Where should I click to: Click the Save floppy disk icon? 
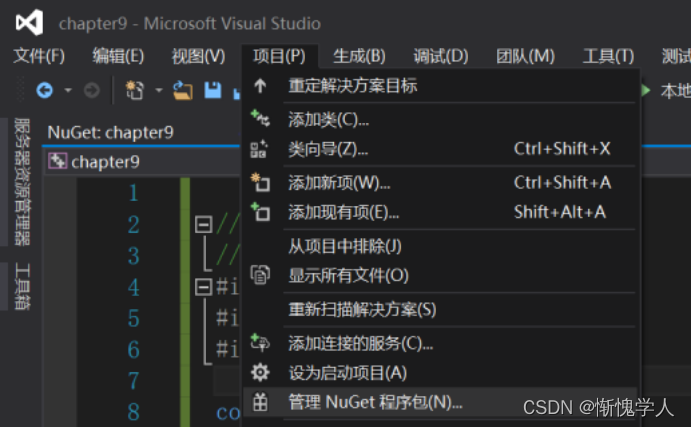(x=213, y=90)
